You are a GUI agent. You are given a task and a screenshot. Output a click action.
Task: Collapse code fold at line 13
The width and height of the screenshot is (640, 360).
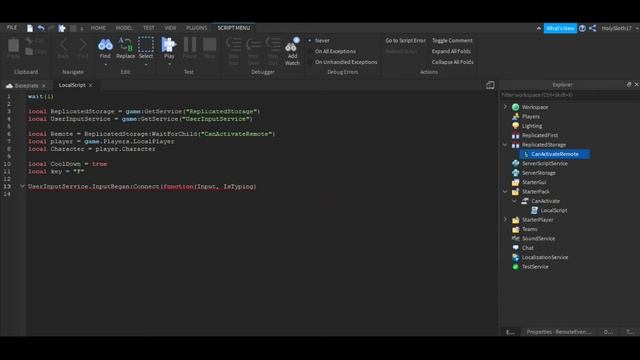22,186
